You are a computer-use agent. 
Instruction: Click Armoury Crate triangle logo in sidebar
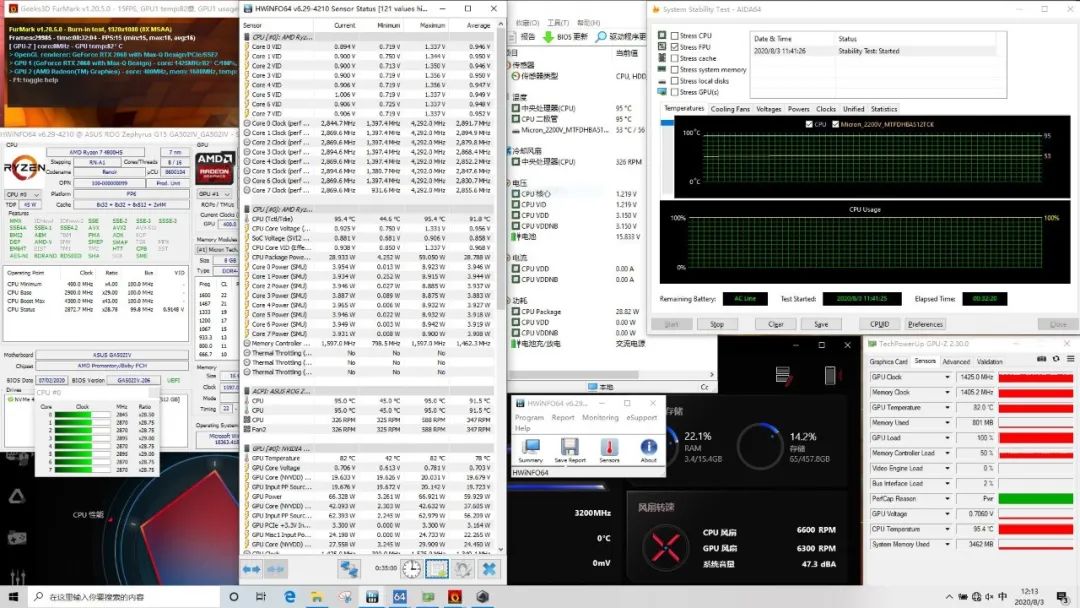click(x=17, y=496)
